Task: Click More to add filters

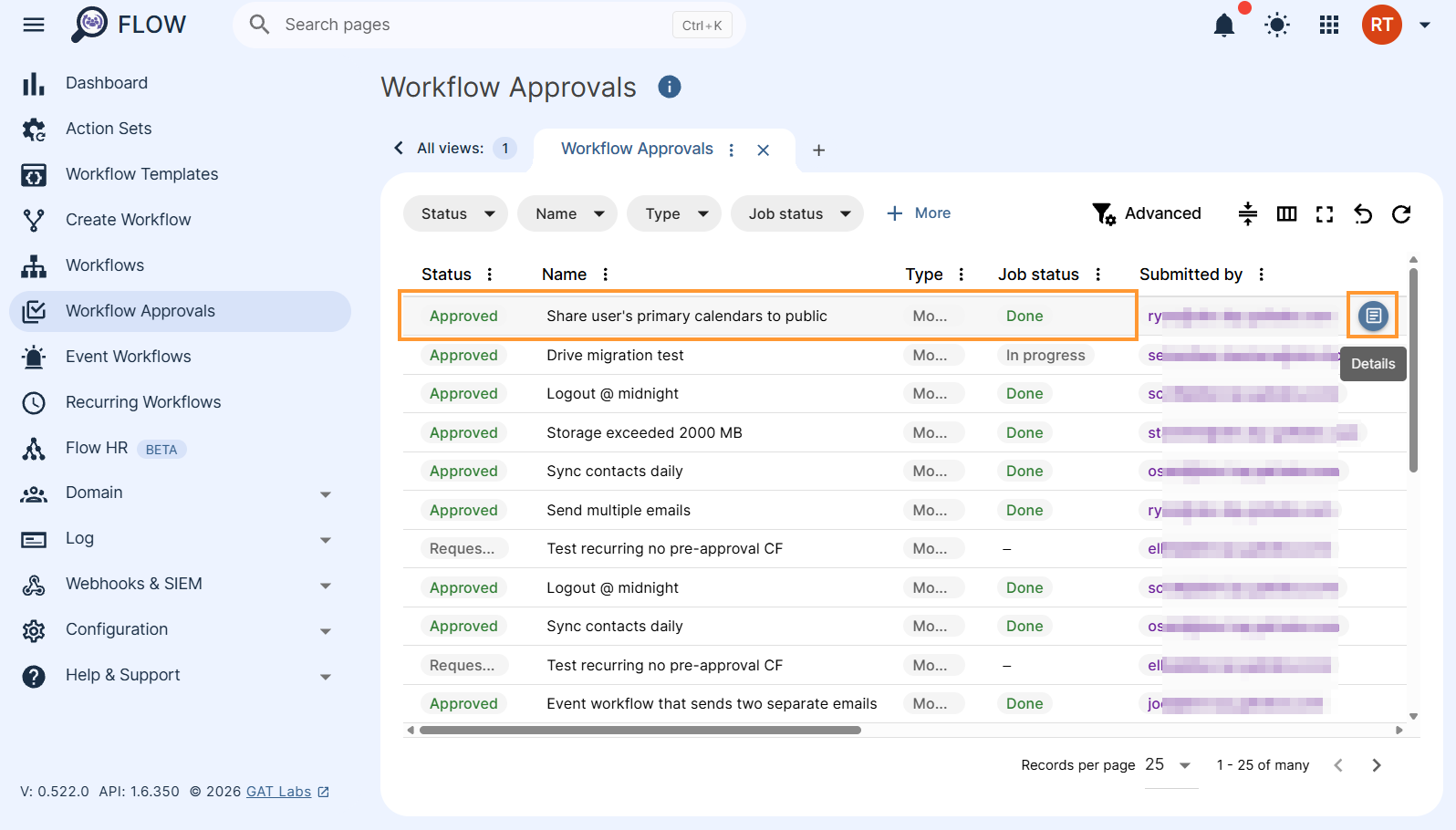Action: tap(919, 213)
